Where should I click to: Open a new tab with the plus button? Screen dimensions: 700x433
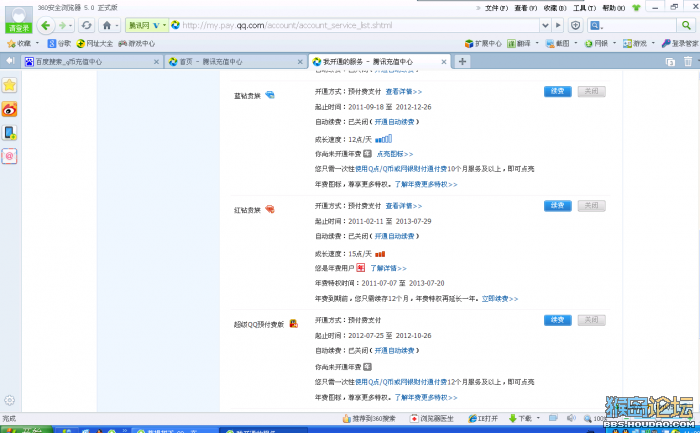pos(462,62)
